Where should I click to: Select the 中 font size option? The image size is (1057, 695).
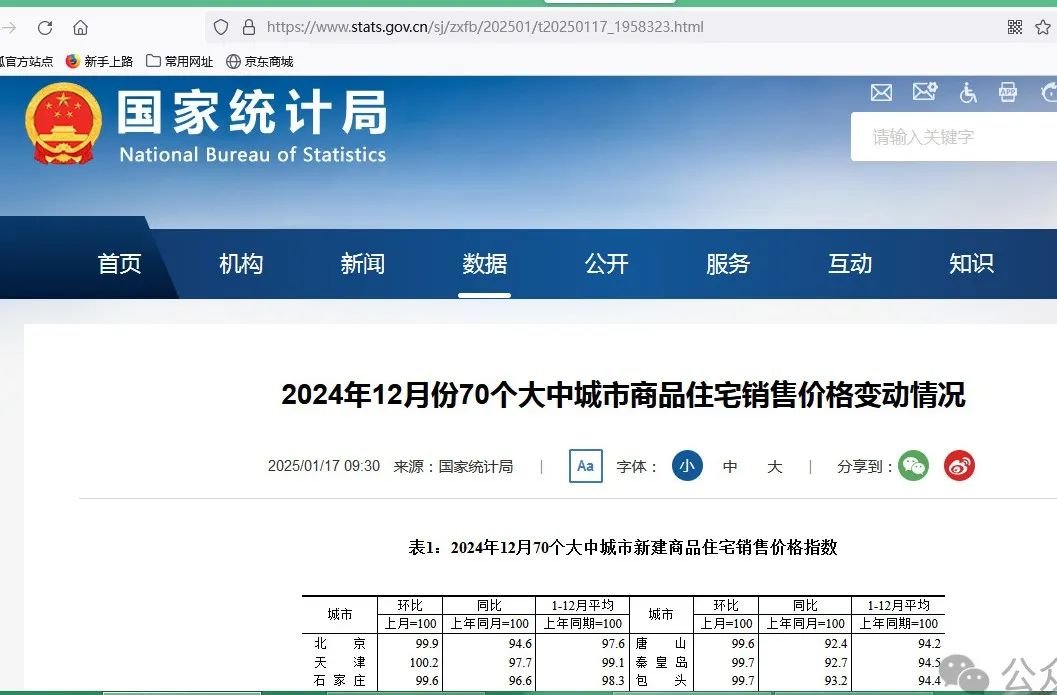coord(730,466)
